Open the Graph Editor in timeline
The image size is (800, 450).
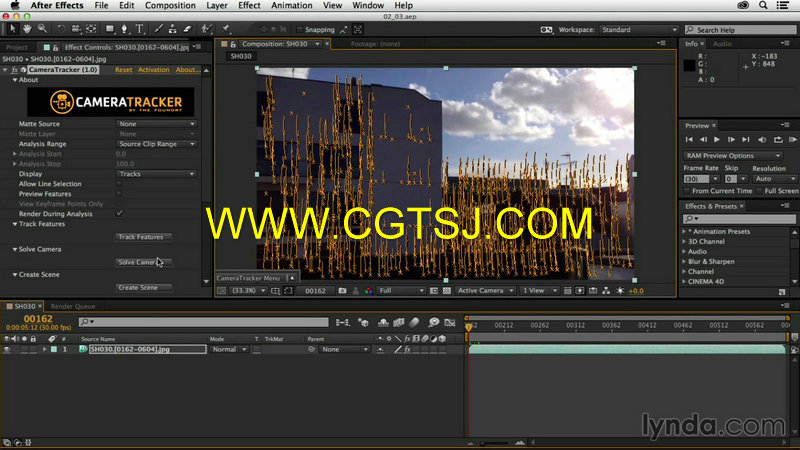click(x=449, y=322)
